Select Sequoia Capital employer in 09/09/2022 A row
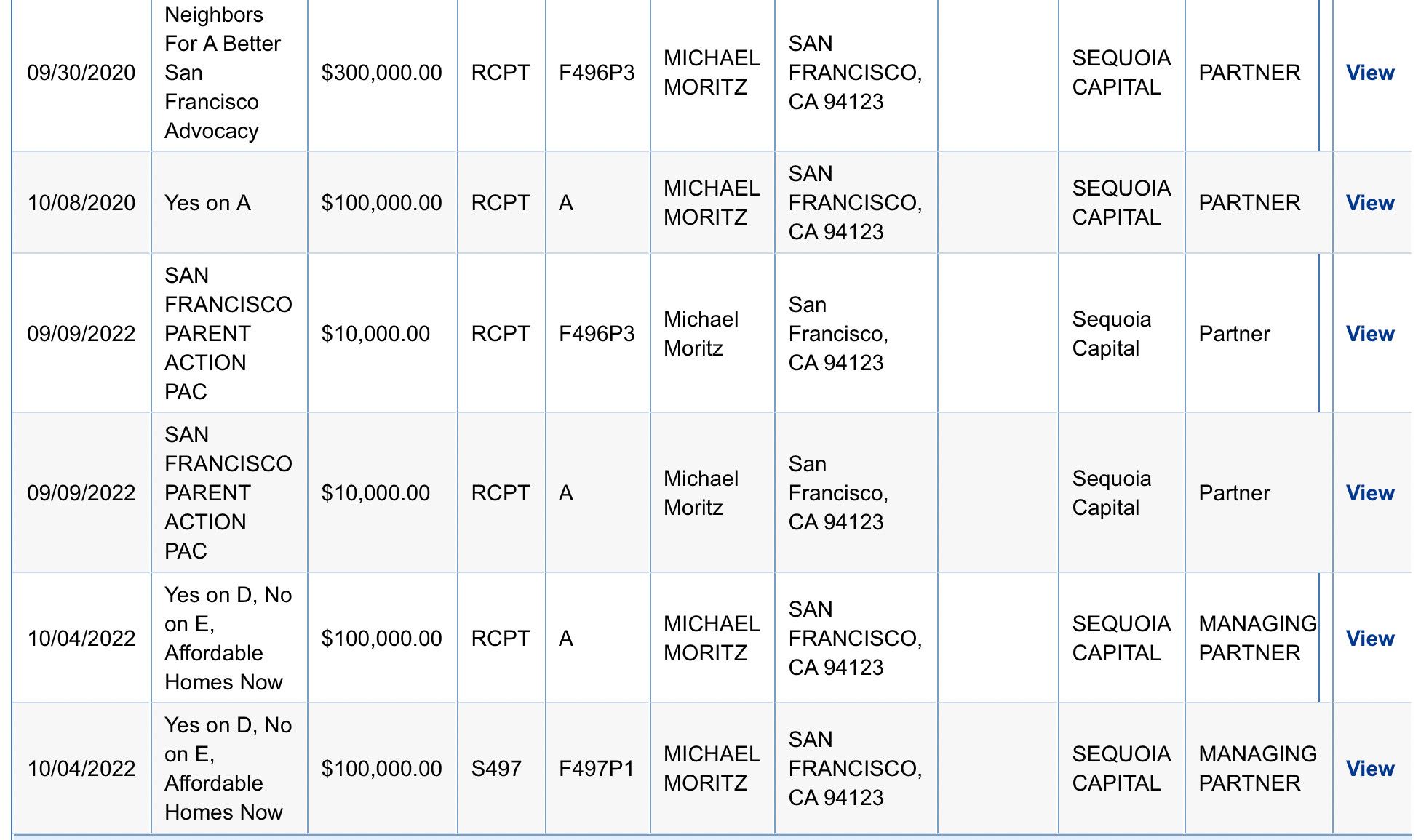Screen dimensions: 1421x840 coord(1111,493)
